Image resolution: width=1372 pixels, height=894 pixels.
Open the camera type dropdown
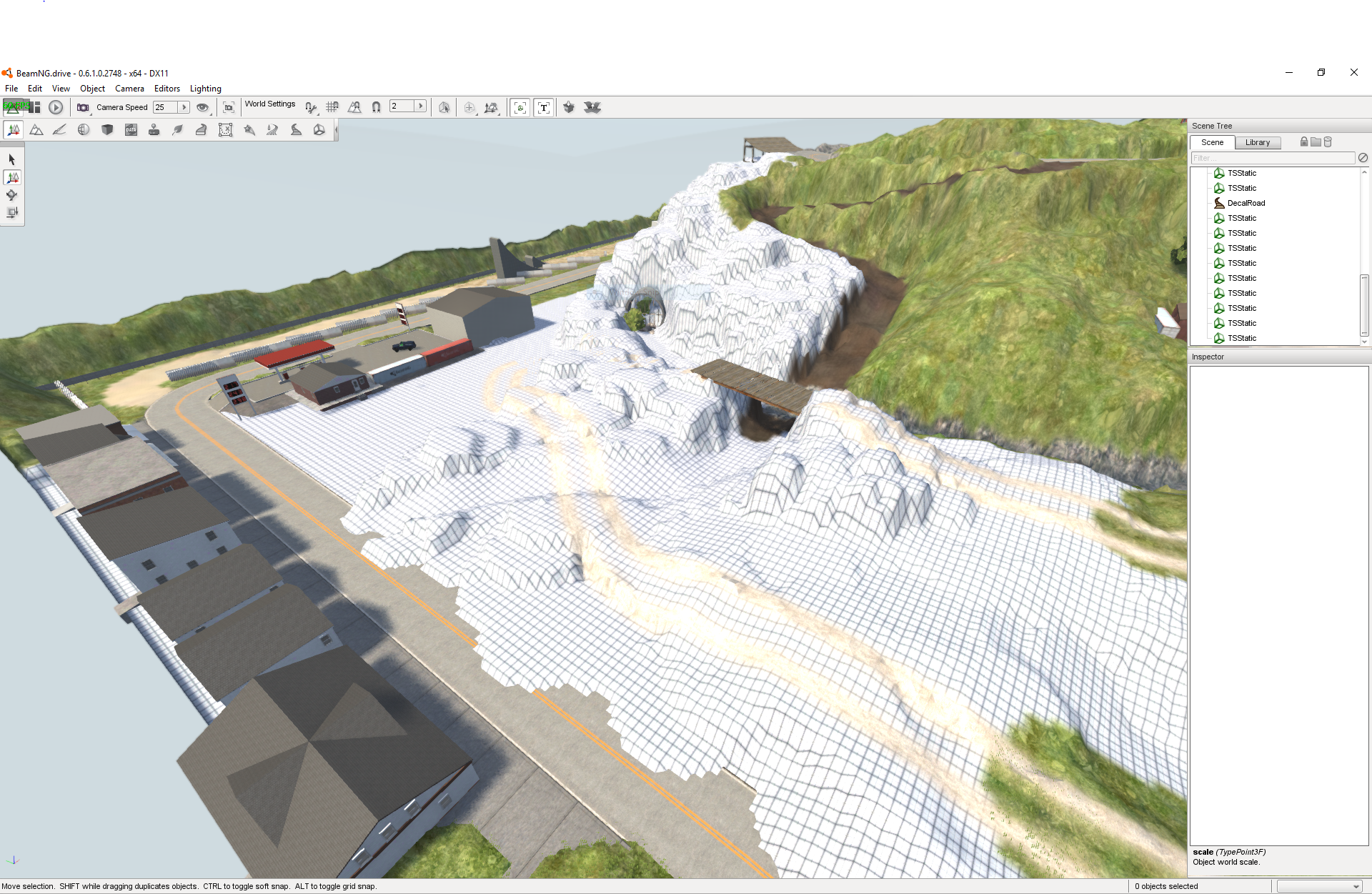tap(84, 107)
